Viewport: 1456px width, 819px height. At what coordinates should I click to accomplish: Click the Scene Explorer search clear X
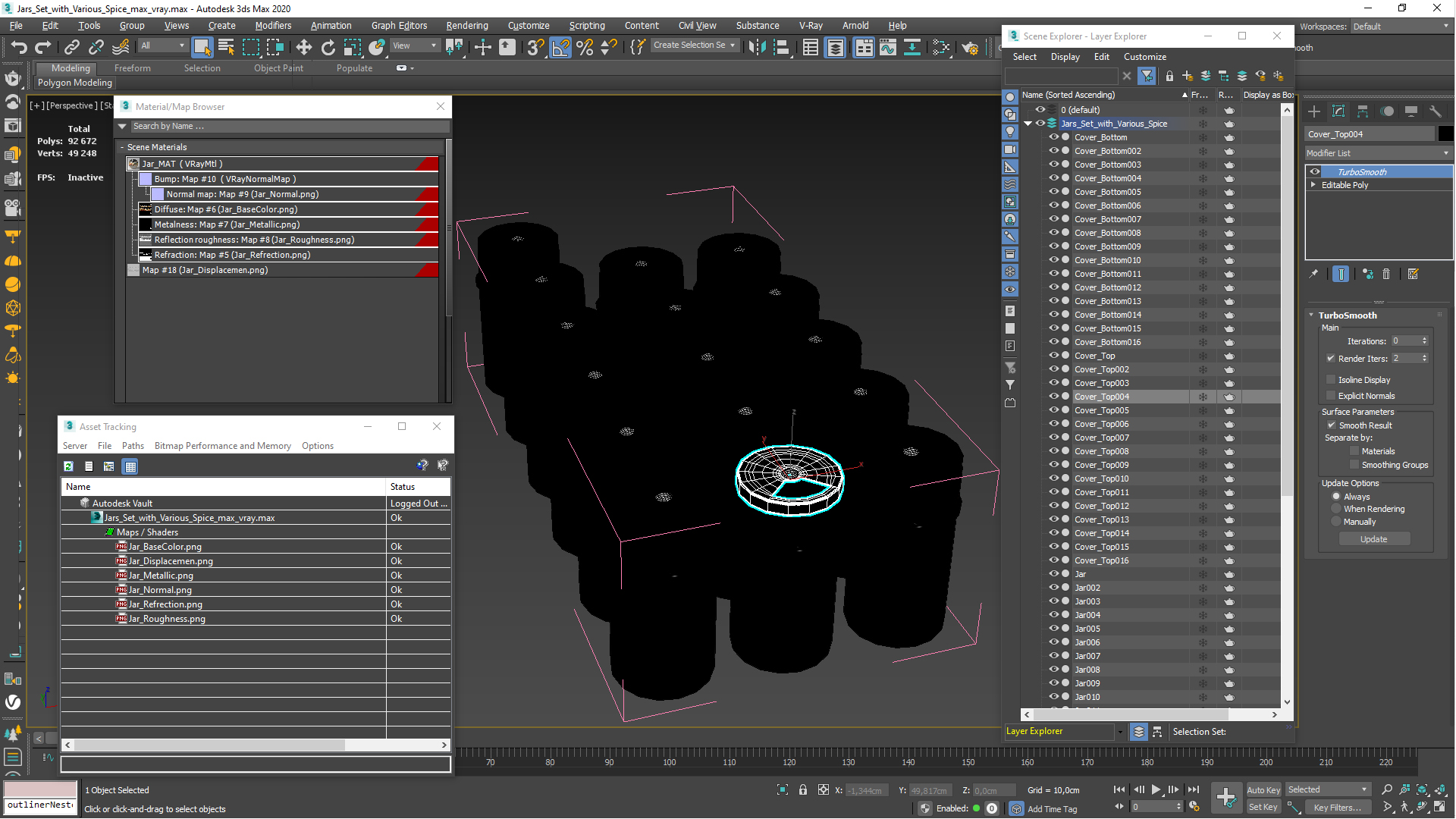[x=1127, y=76]
